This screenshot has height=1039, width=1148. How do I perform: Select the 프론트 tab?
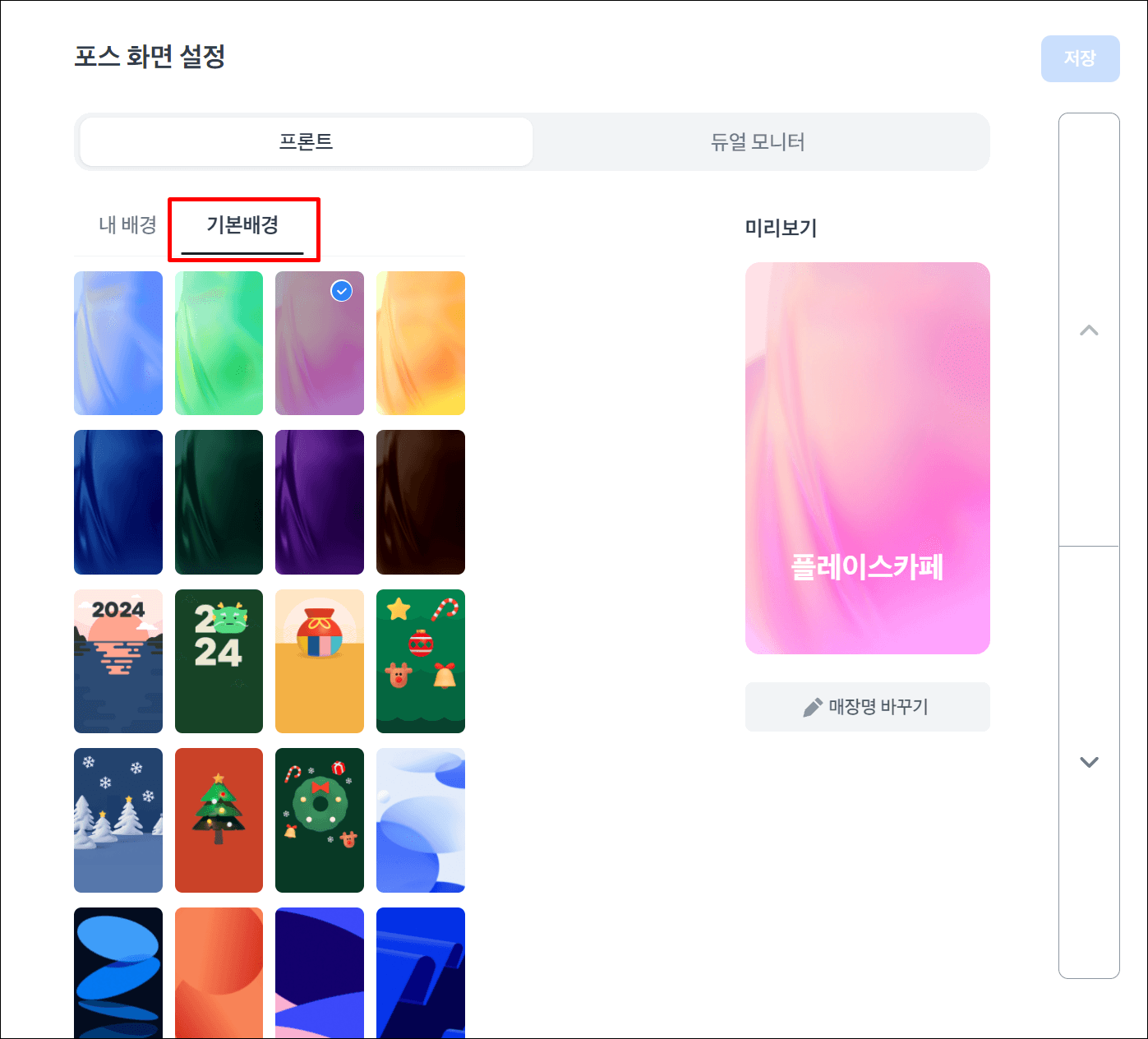coord(307,142)
